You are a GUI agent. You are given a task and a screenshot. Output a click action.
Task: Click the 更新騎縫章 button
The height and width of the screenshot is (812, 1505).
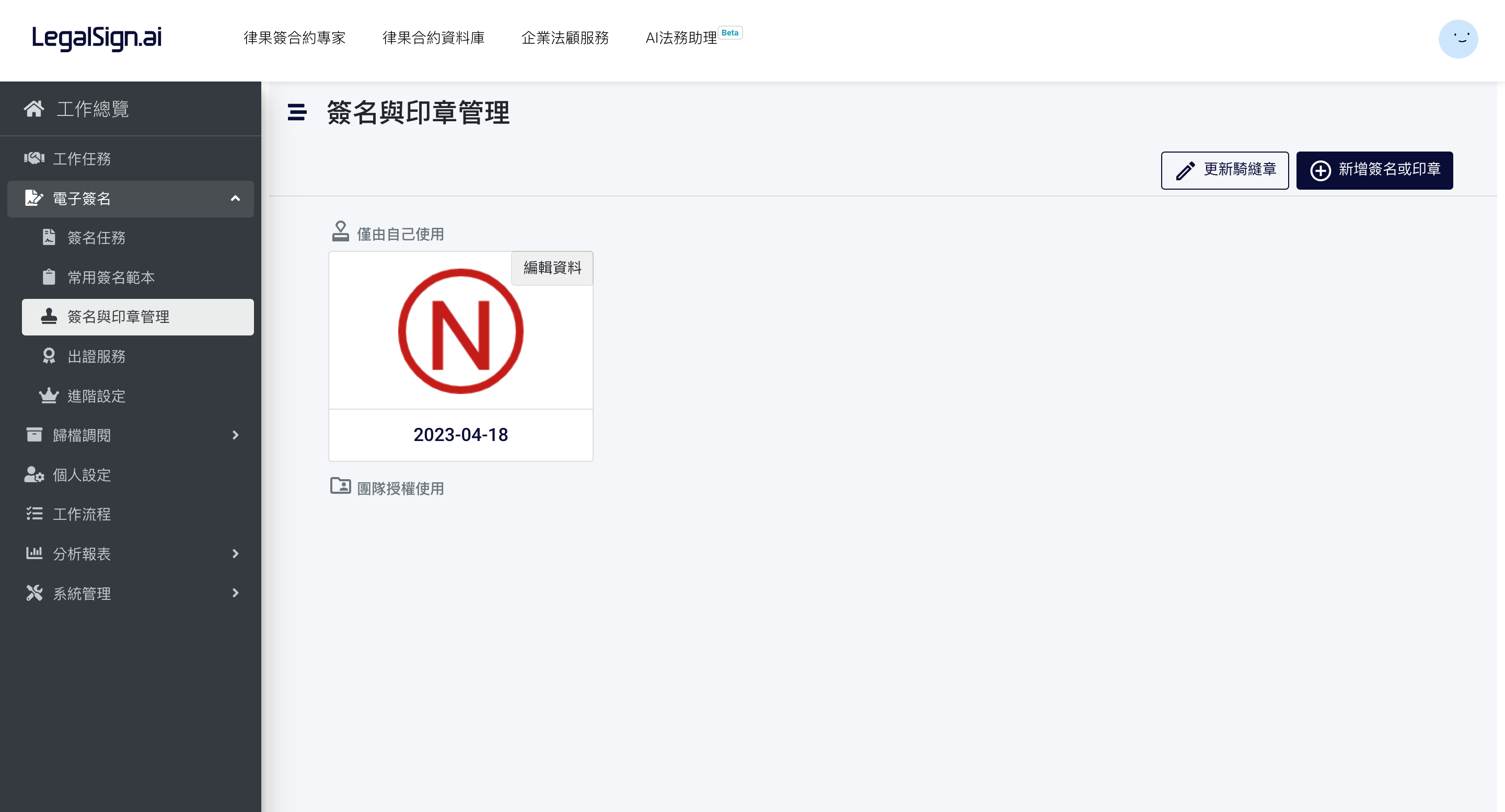(x=1224, y=170)
